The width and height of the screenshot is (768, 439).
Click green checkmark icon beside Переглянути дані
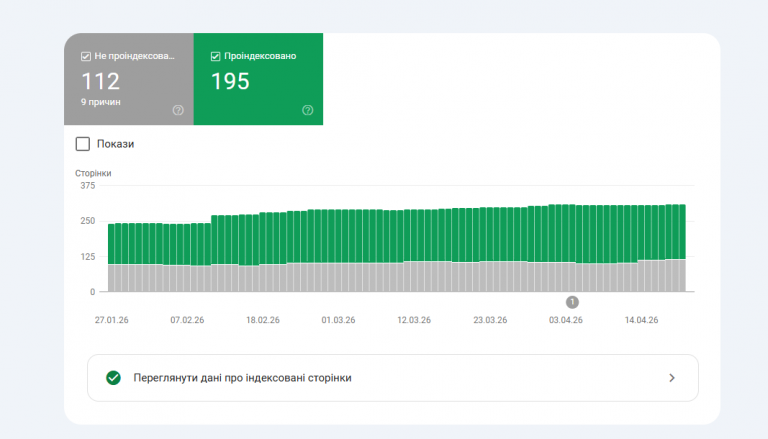pyautogui.click(x=113, y=378)
